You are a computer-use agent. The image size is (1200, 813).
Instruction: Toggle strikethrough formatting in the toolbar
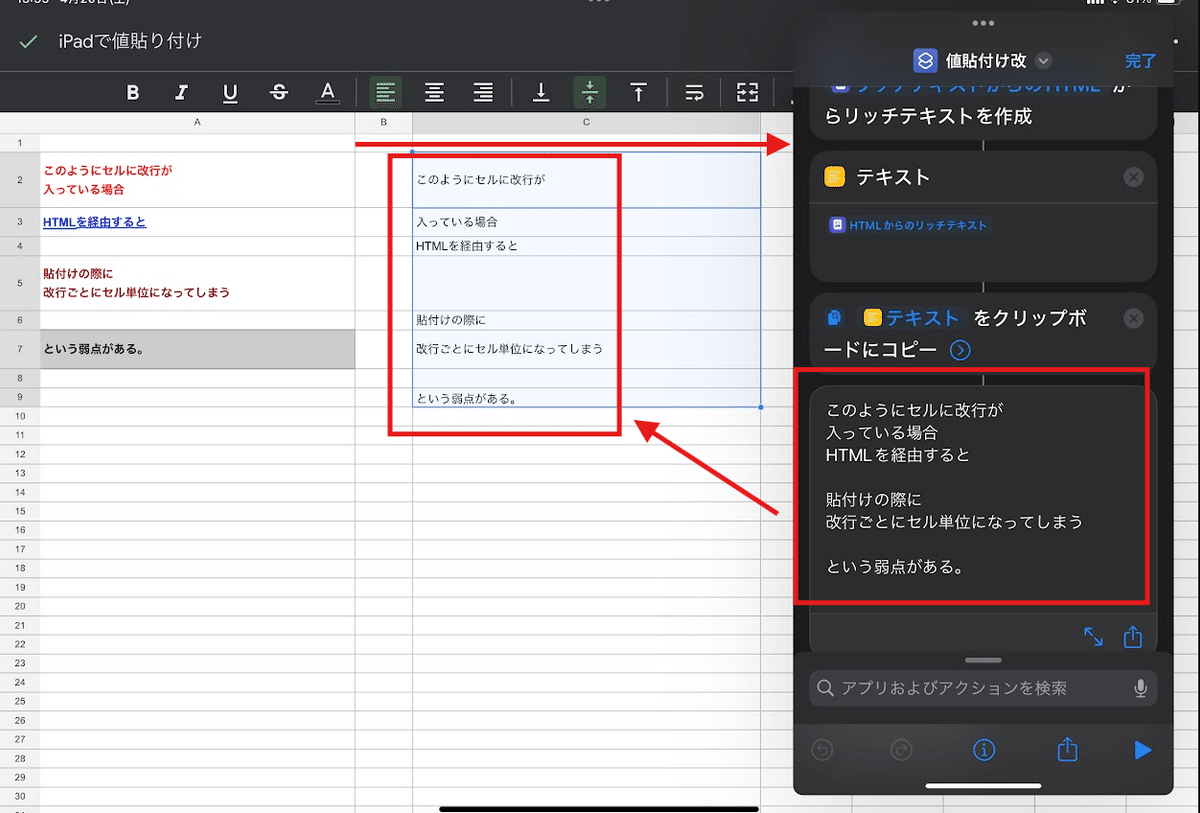pyautogui.click(x=279, y=93)
